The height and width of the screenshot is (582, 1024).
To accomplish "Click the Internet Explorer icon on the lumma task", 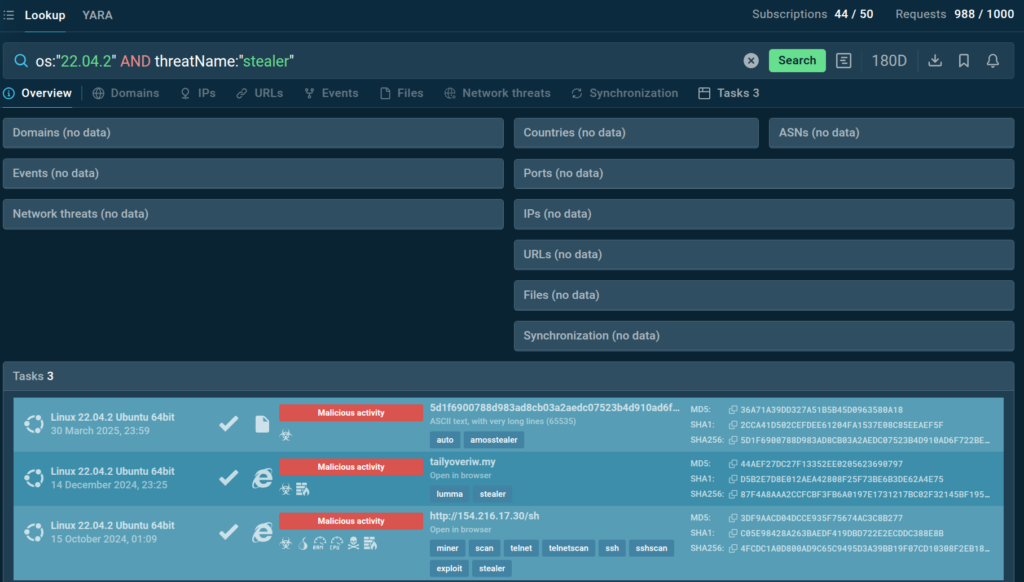I will pos(262,478).
